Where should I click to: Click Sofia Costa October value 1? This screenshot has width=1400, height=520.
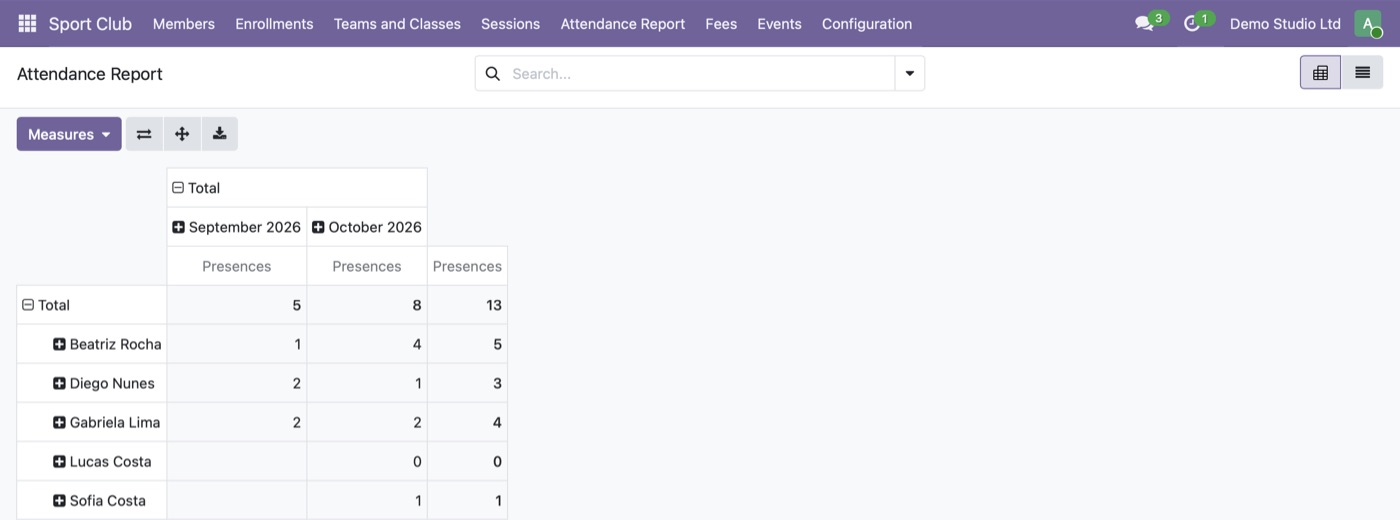tap(367, 500)
